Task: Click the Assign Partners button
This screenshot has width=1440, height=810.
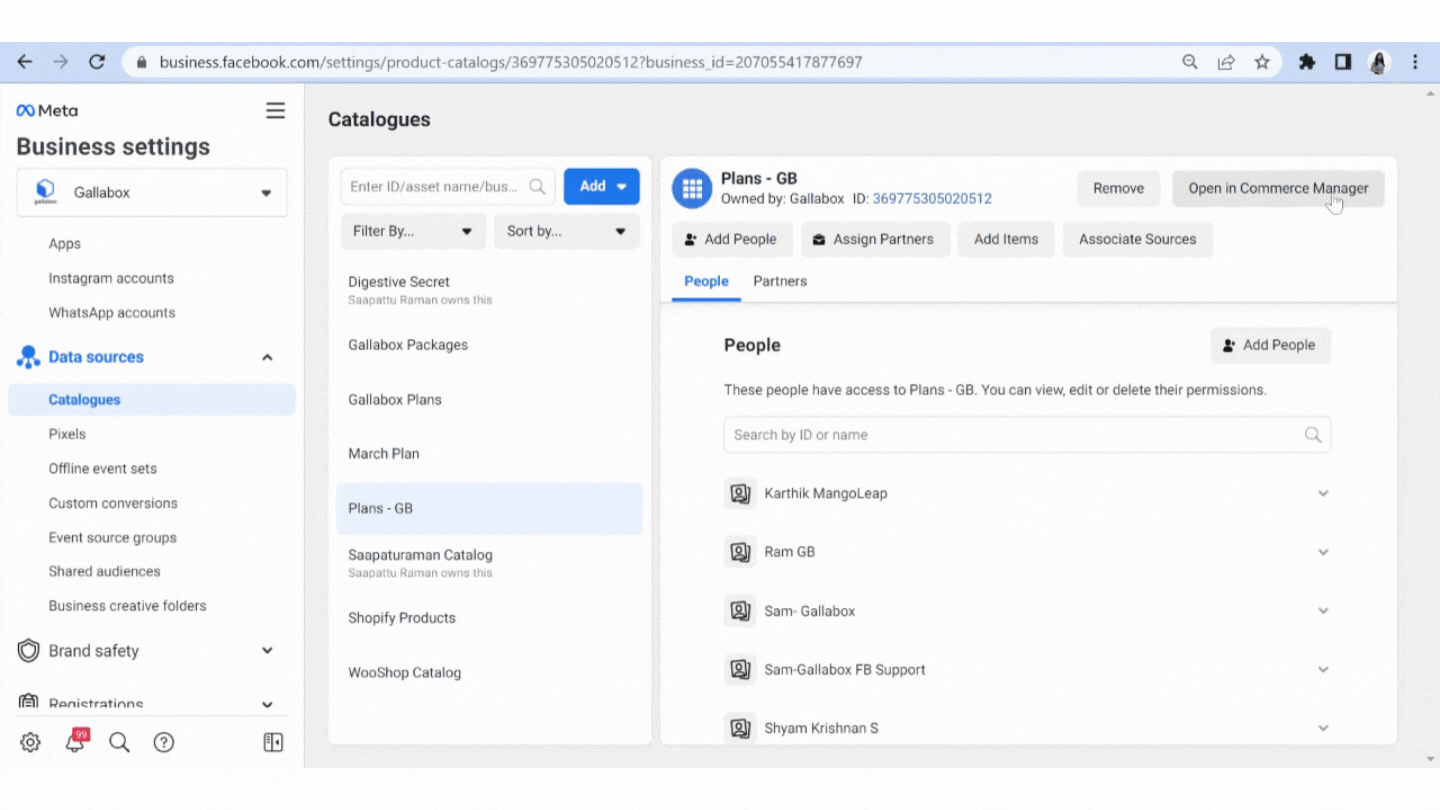Action: click(875, 239)
